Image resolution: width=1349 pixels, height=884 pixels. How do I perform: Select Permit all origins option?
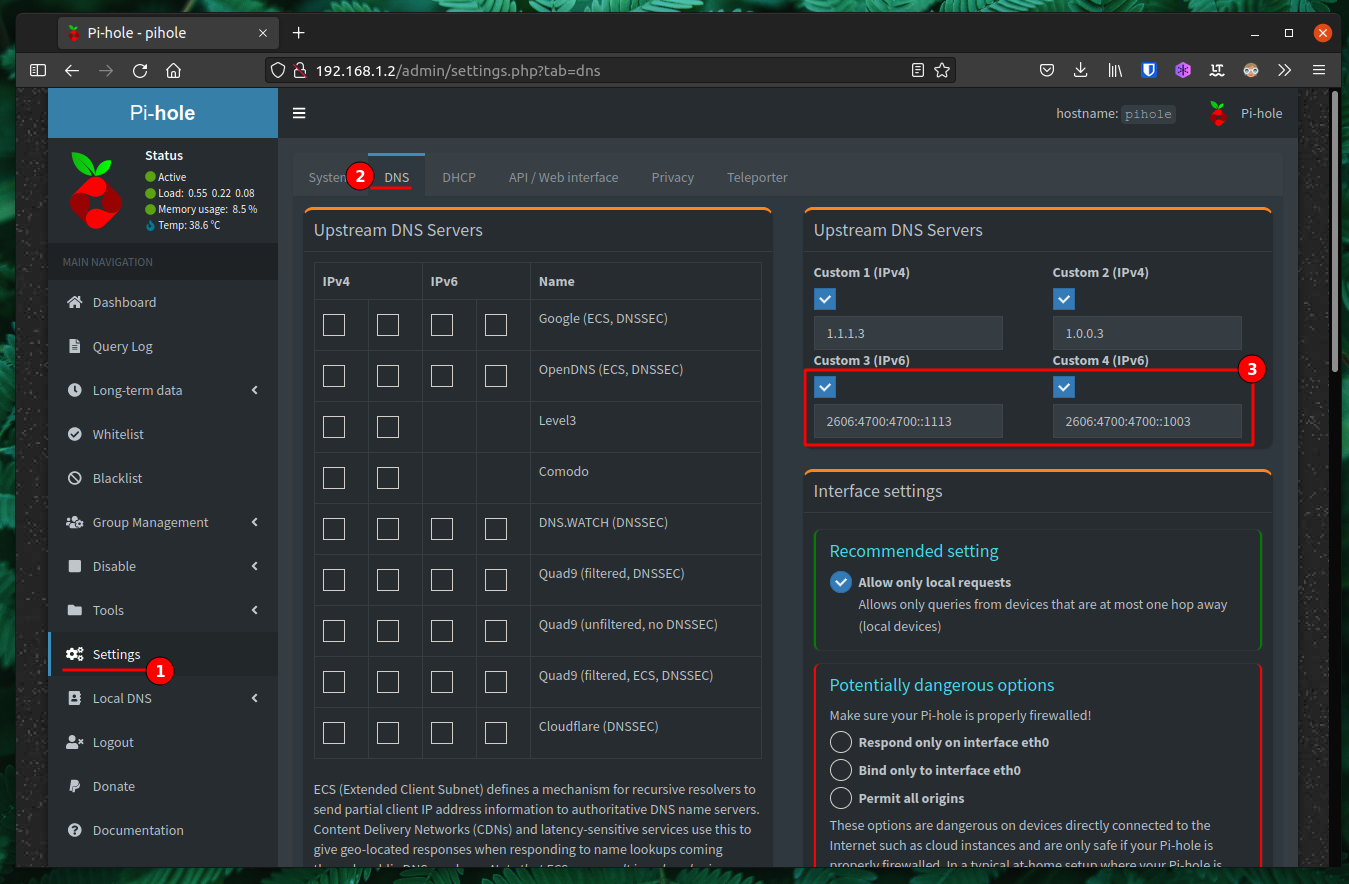tap(841, 798)
